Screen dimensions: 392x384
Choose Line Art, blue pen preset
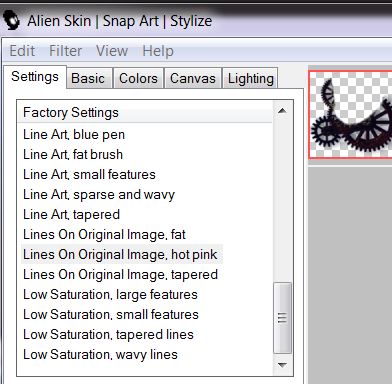(74, 135)
